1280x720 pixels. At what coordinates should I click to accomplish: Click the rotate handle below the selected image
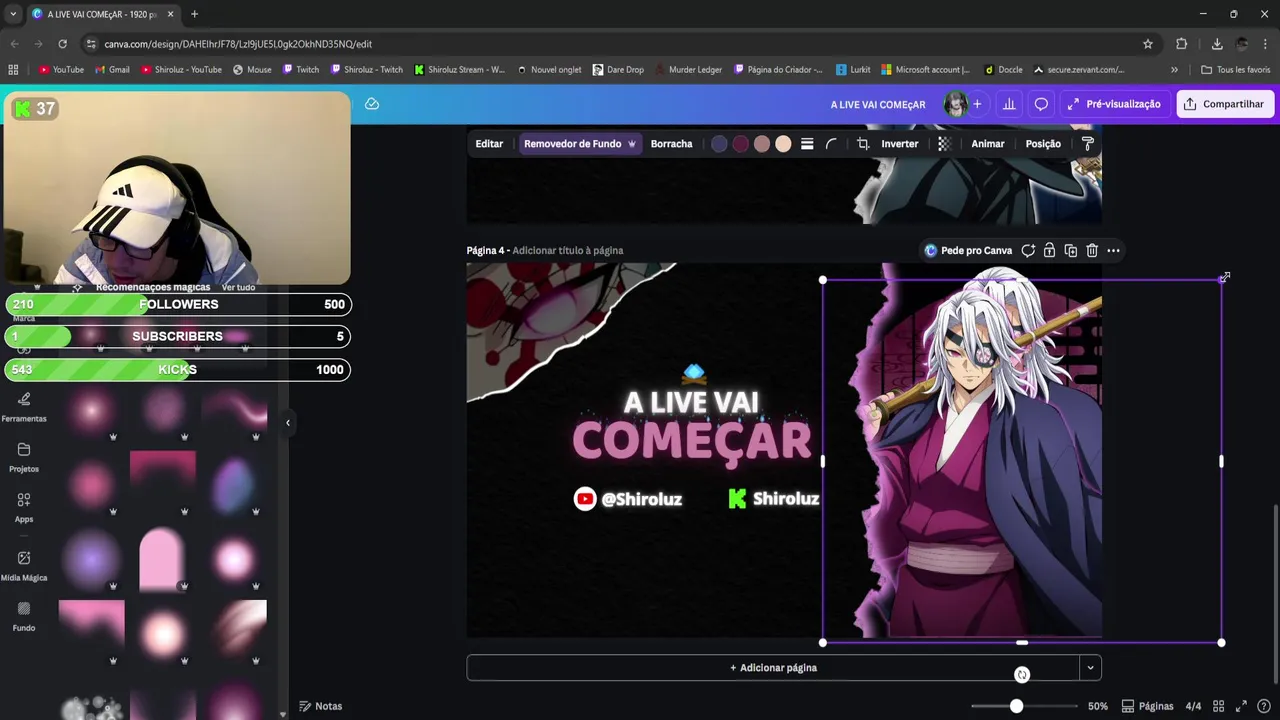click(1022, 675)
